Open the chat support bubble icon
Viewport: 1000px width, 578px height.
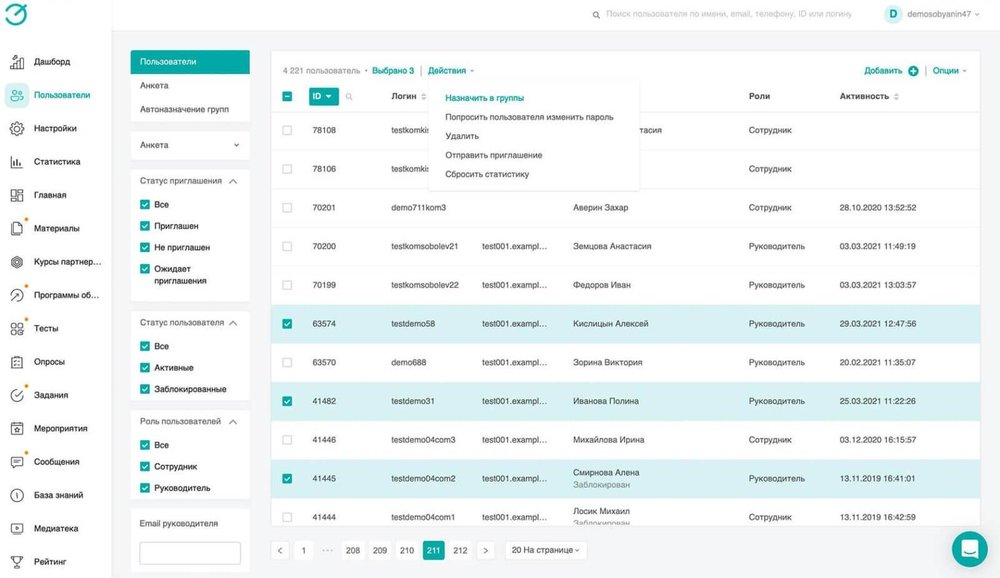pyautogui.click(x=969, y=549)
